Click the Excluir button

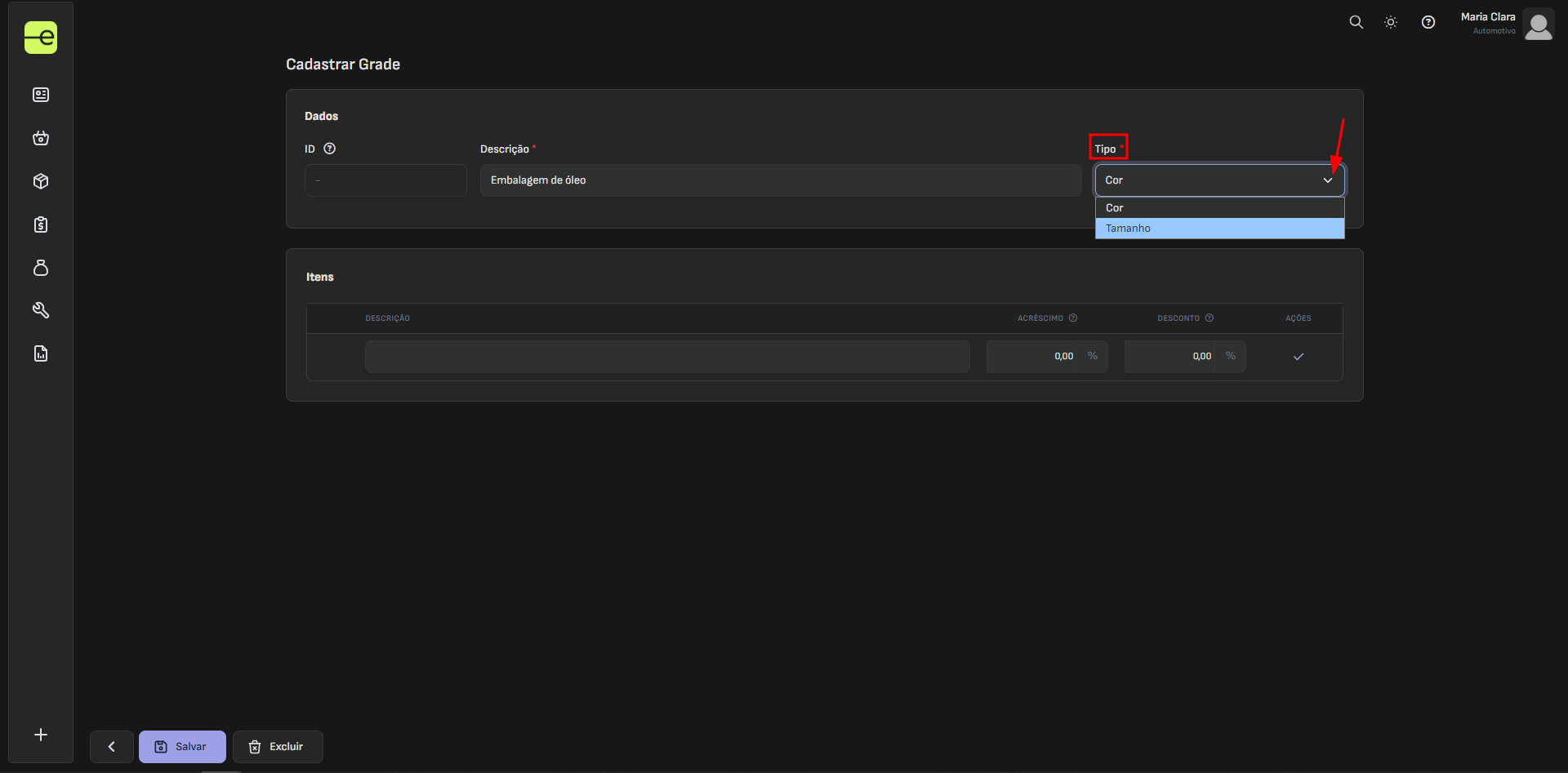click(x=278, y=747)
